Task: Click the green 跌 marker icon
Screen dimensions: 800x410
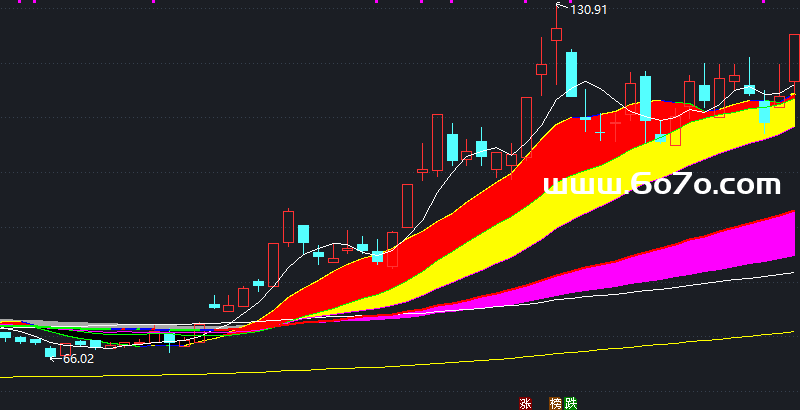Action: click(x=571, y=403)
